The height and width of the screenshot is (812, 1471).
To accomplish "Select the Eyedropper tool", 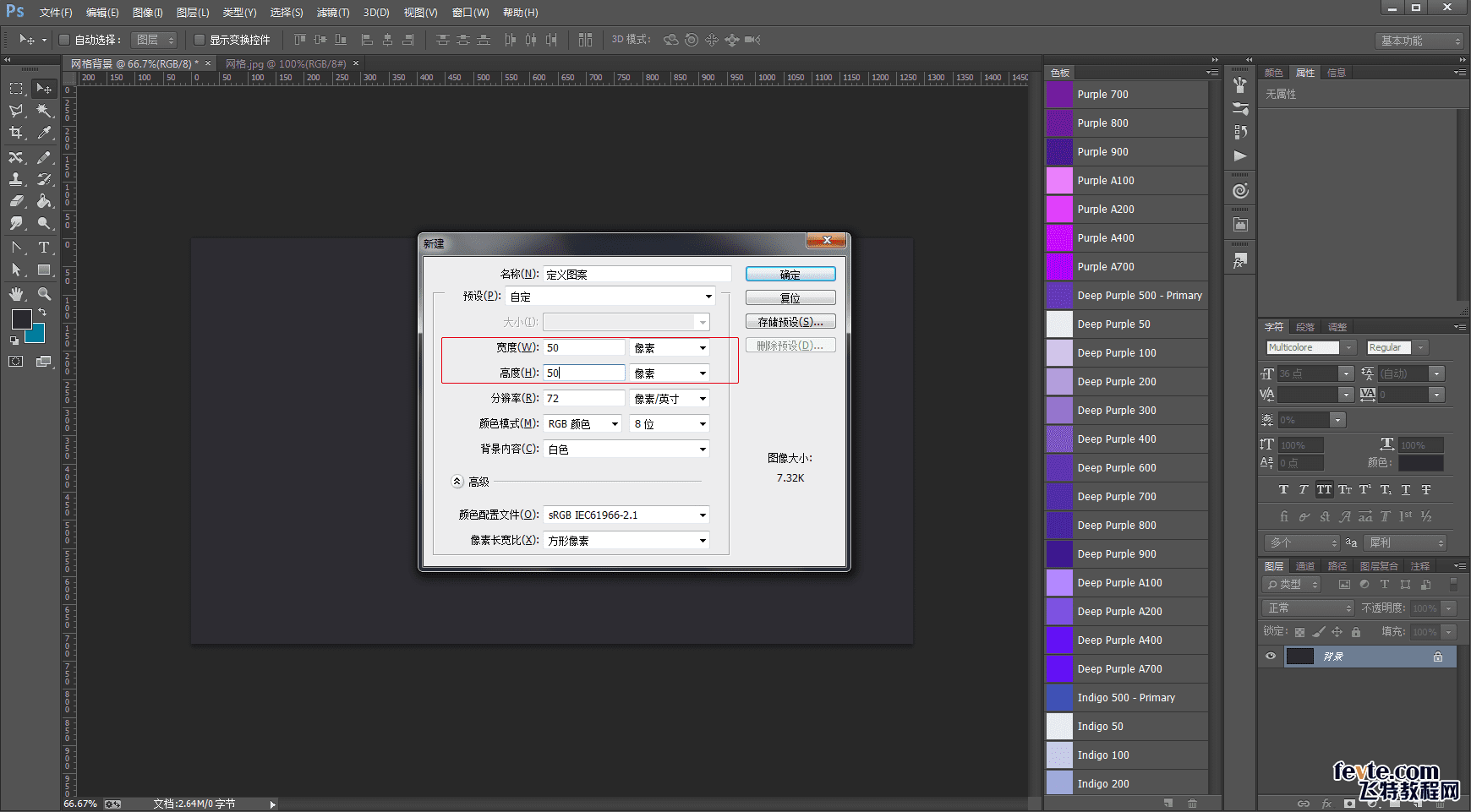I will point(44,133).
